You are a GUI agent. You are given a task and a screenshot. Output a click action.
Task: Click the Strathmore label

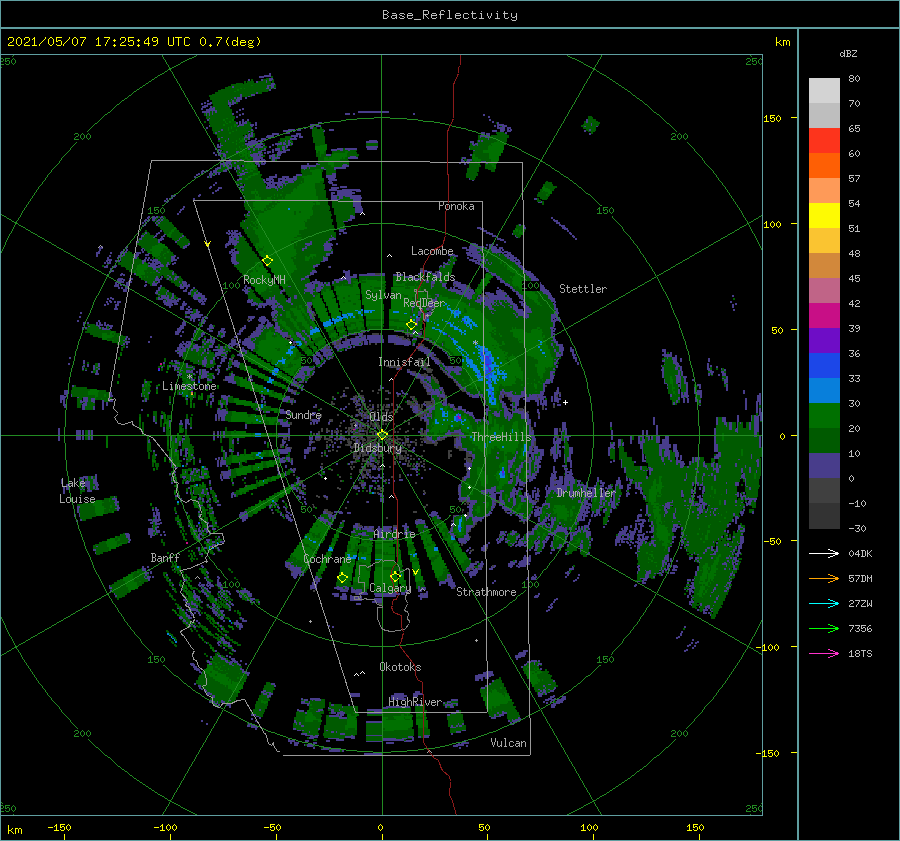pos(486,592)
